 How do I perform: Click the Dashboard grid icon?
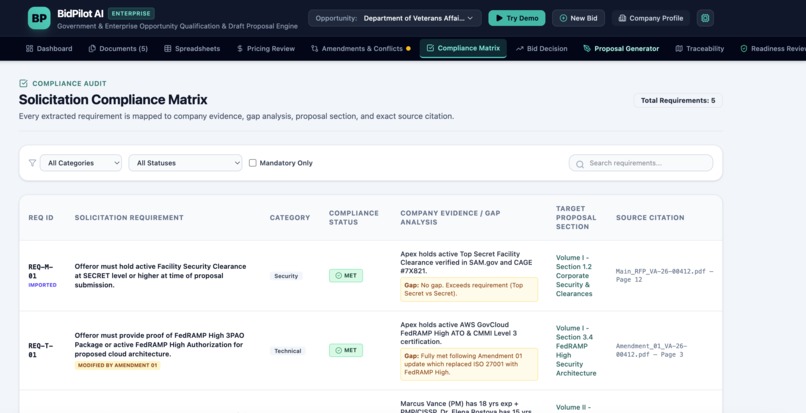(x=29, y=48)
